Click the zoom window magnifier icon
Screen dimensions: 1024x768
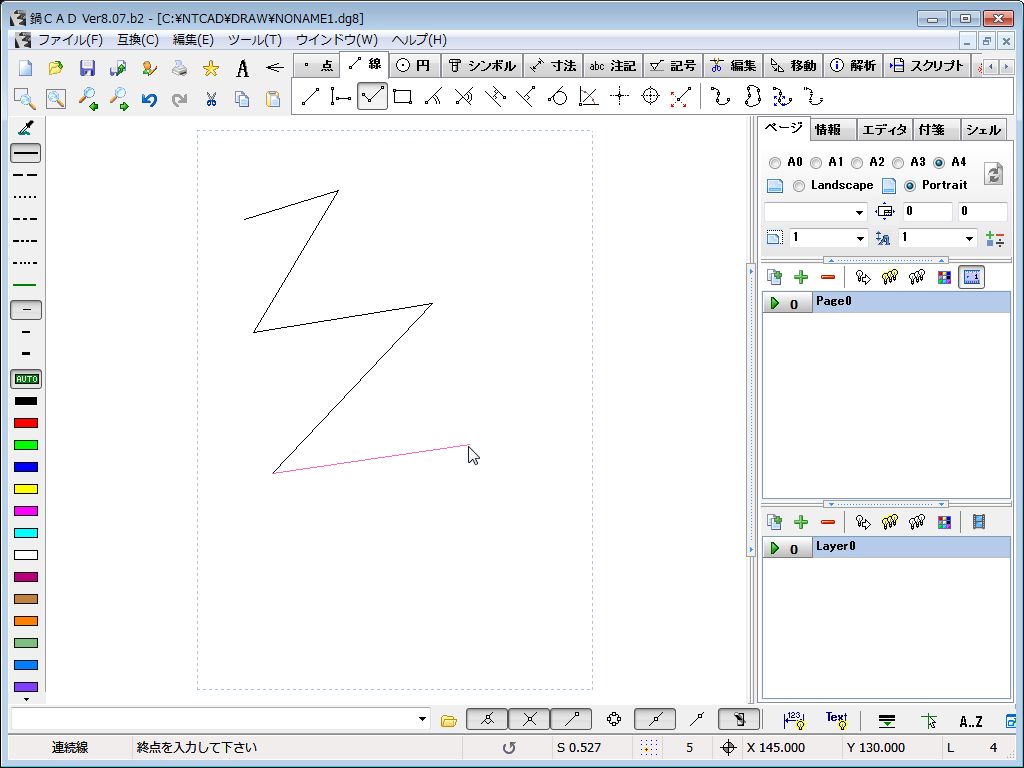[25, 99]
